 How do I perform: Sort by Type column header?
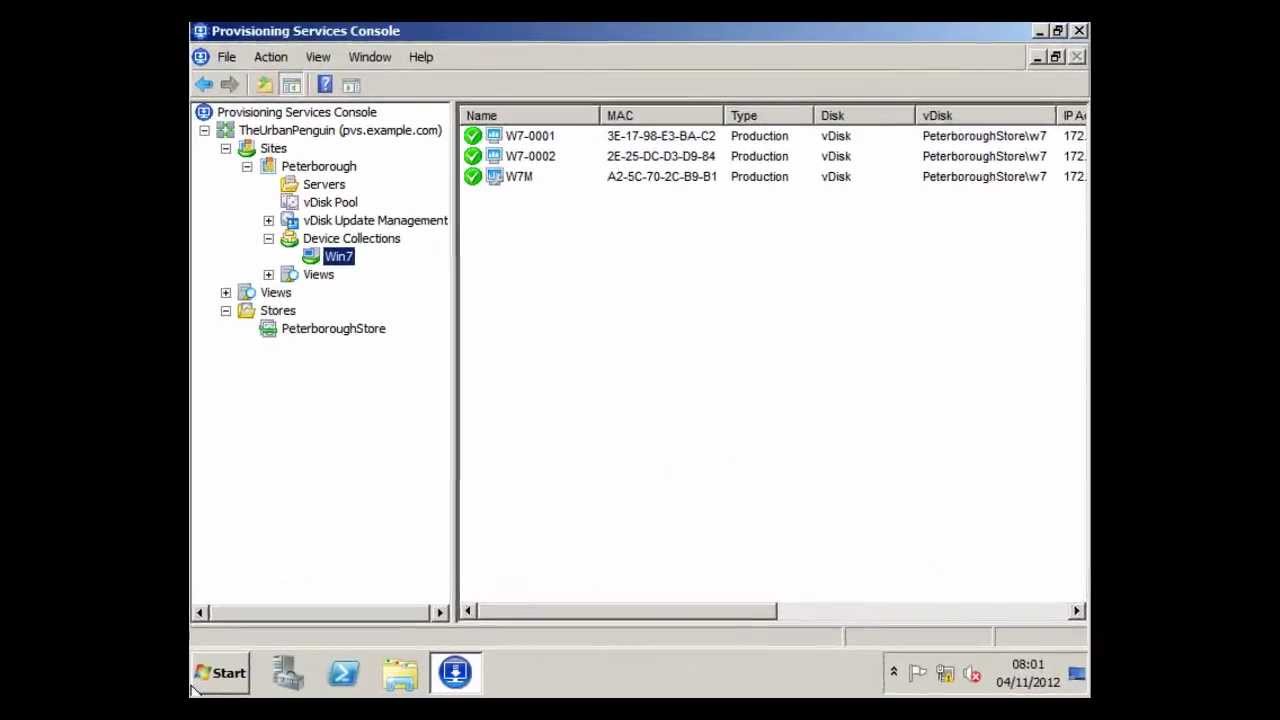click(769, 116)
